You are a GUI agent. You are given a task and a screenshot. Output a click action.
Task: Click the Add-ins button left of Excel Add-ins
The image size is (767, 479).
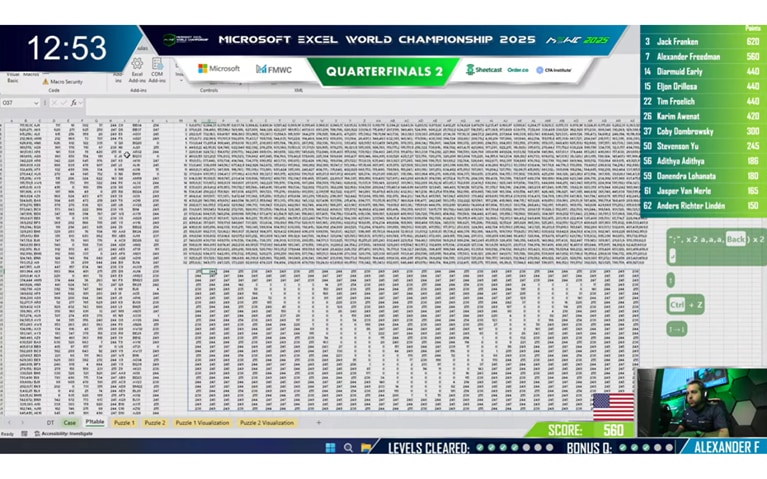[x=118, y=77]
